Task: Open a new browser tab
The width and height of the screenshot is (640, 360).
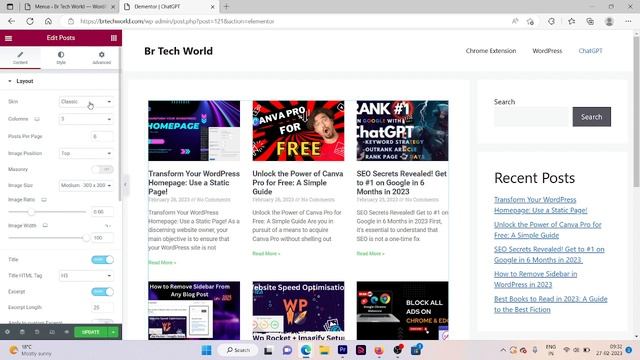Action: tap(226, 7)
